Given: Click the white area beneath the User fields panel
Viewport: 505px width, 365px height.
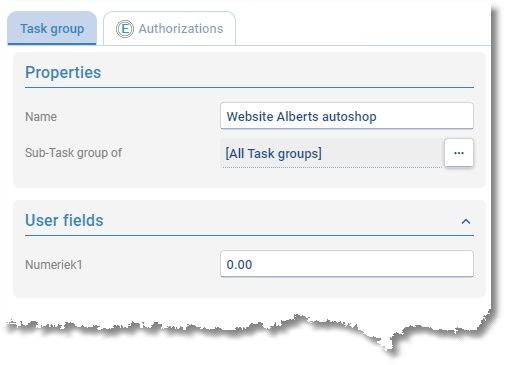Looking at the screenshot, I should pyautogui.click(x=249, y=306).
